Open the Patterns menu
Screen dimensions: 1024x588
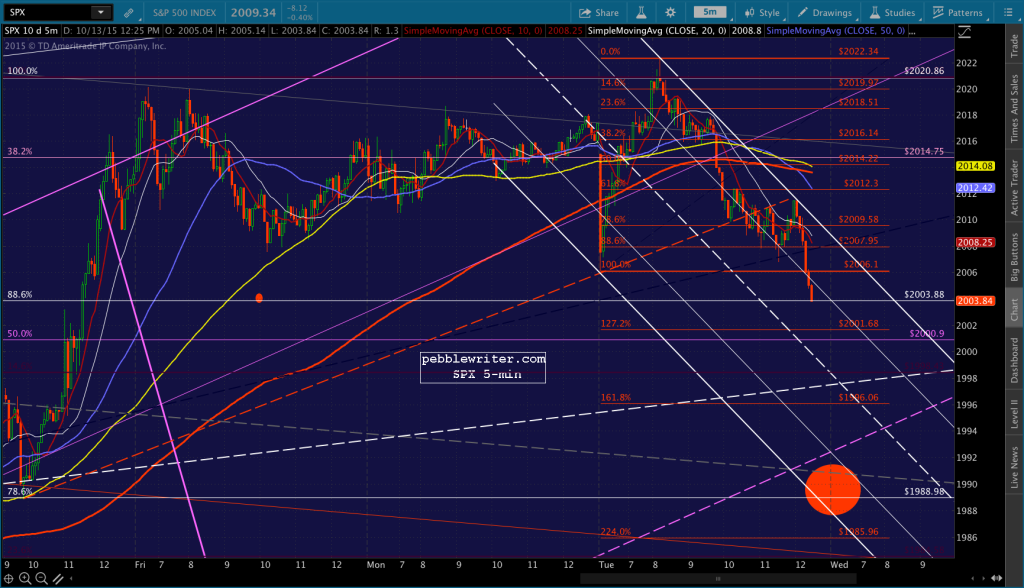tap(957, 12)
